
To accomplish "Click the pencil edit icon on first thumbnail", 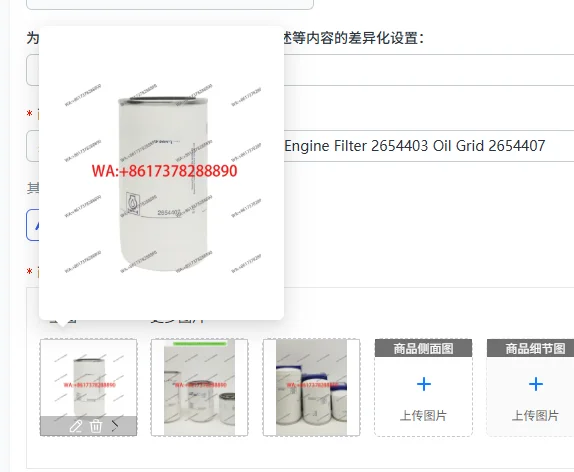I will (75, 426).
